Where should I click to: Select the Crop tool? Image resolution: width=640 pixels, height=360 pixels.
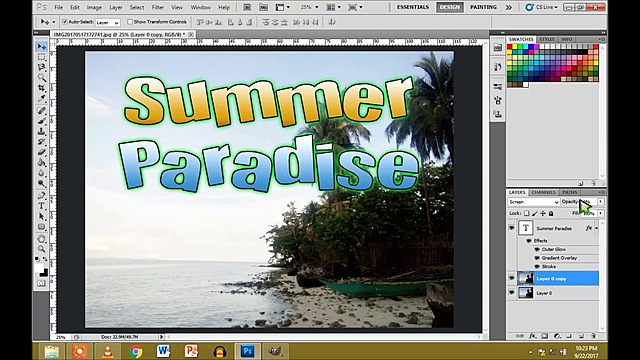click(41, 88)
